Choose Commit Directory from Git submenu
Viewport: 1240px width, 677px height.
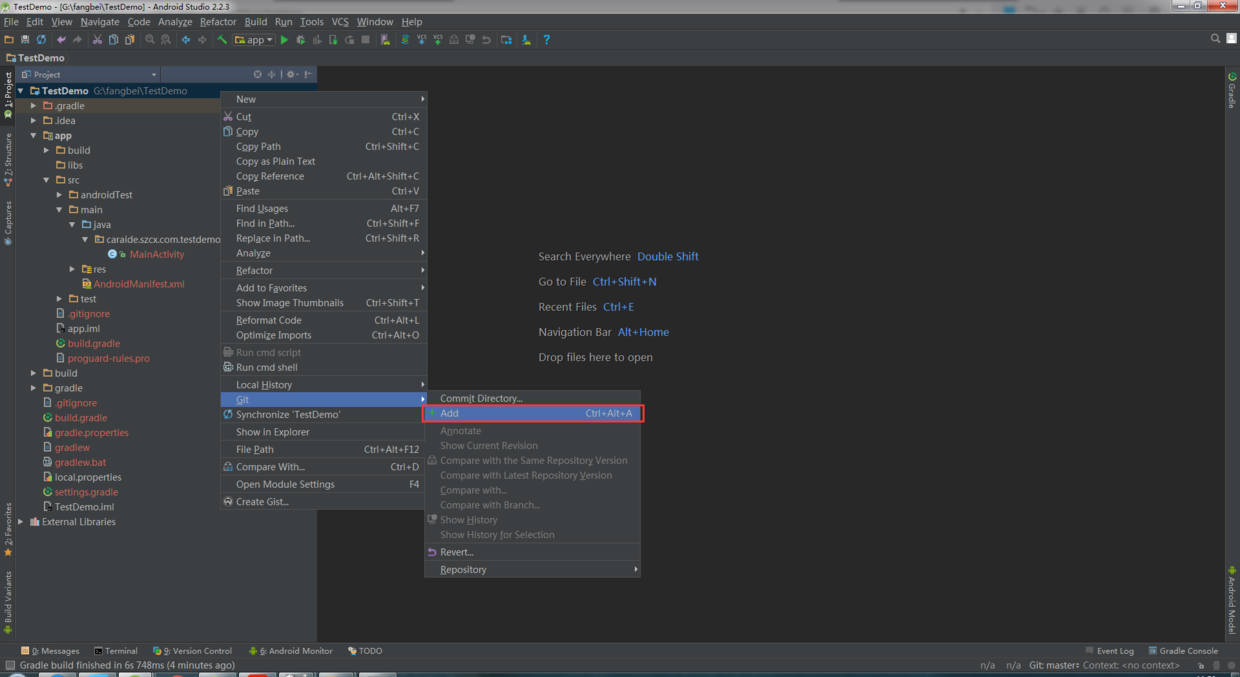coord(481,398)
